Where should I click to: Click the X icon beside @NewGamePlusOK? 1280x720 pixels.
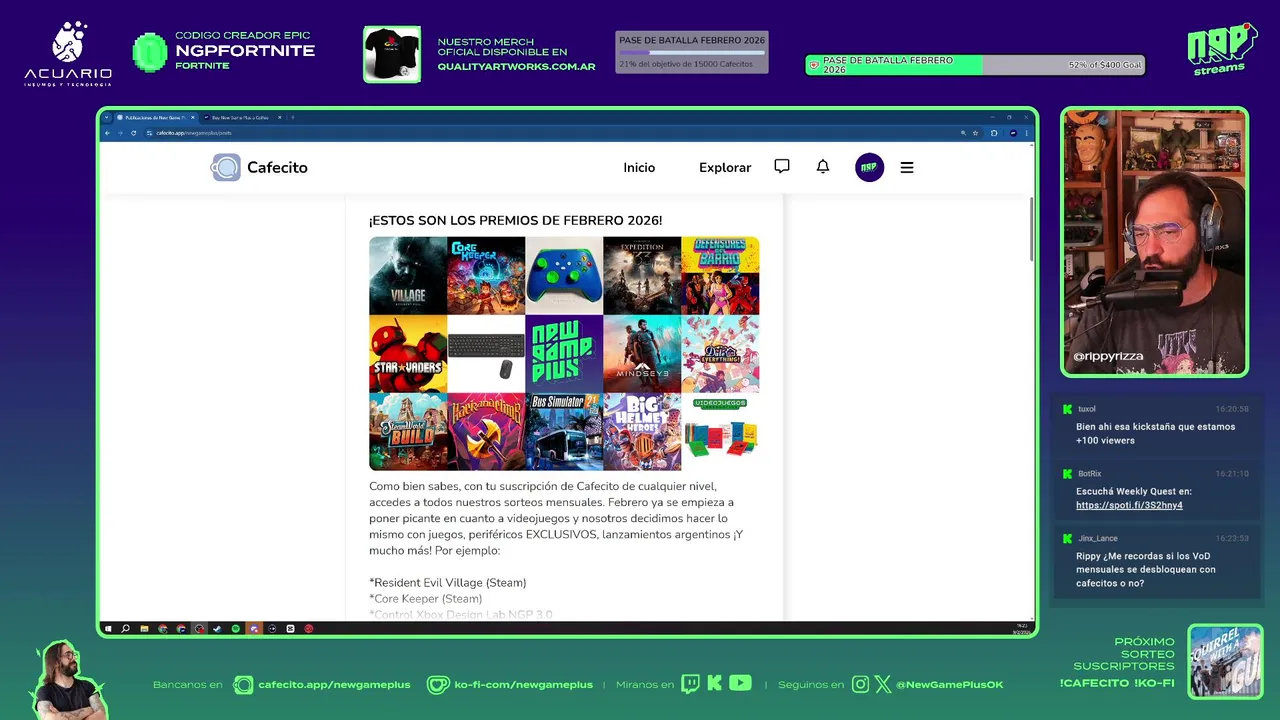click(883, 684)
